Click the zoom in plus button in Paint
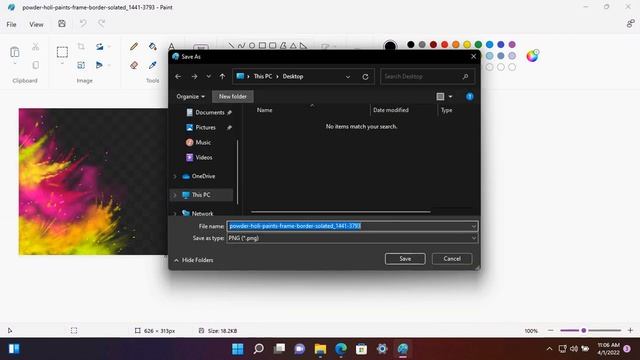This screenshot has height=360, width=640. coord(630,330)
